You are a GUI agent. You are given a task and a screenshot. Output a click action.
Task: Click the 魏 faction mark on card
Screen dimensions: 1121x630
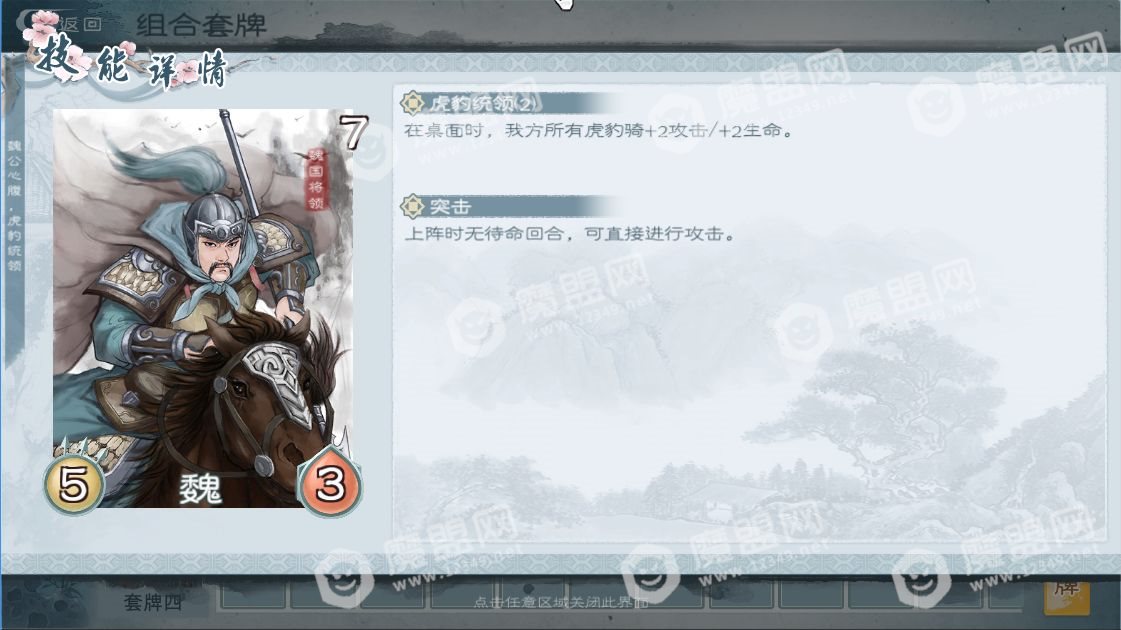pos(200,489)
